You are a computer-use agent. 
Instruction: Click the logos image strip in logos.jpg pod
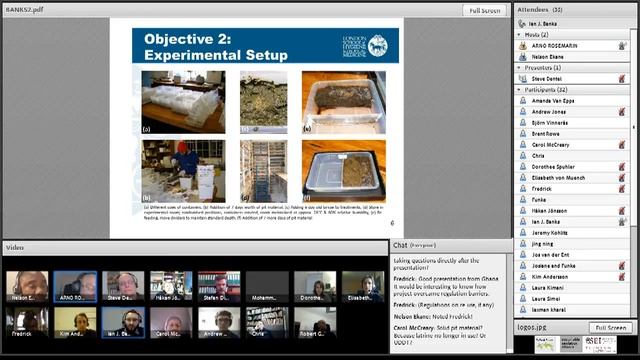click(x=576, y=345)
